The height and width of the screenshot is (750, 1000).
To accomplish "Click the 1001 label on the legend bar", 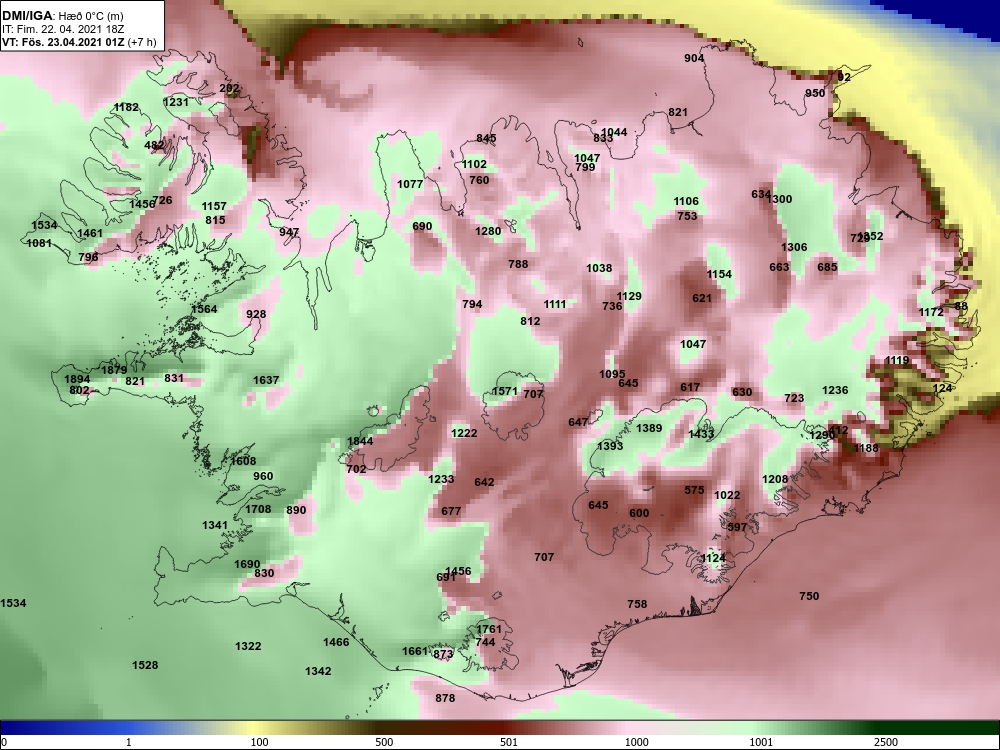I will [x=761, y=742].
